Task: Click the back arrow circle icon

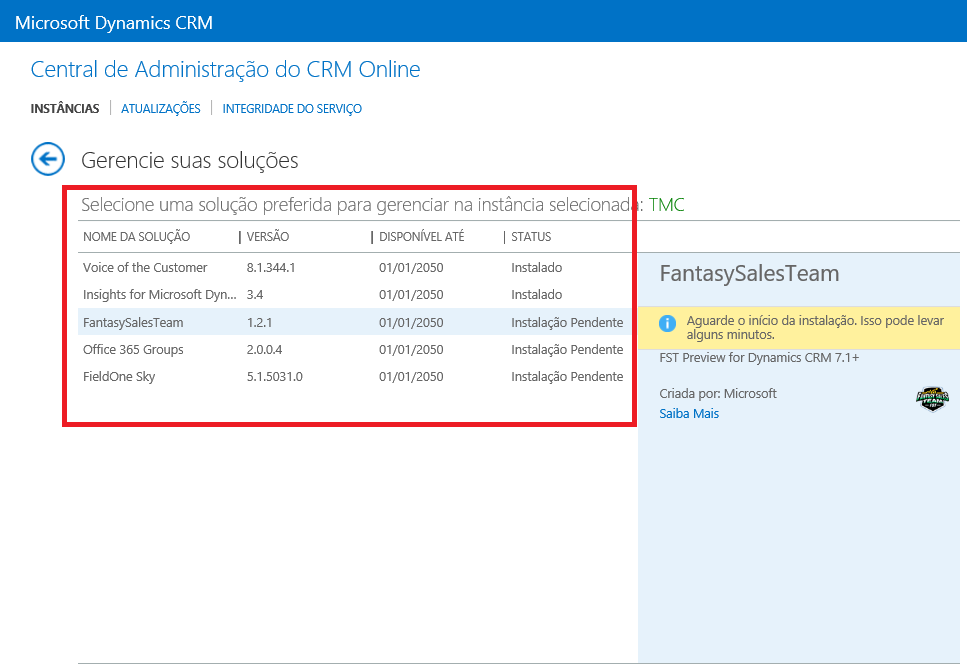Action: pos(47,159)
